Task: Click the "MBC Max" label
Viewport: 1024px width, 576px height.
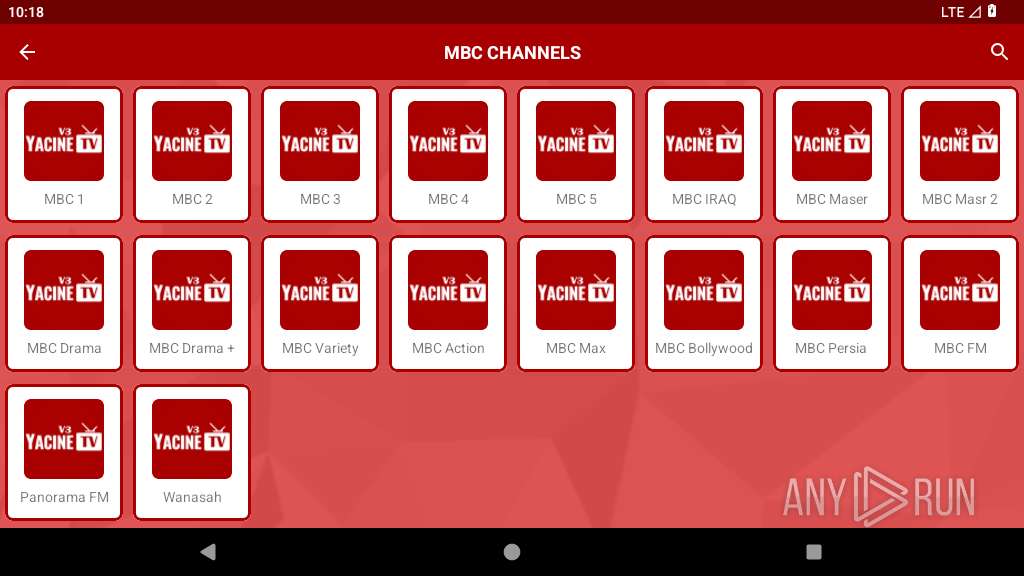Action: click(x=576, y=348)
